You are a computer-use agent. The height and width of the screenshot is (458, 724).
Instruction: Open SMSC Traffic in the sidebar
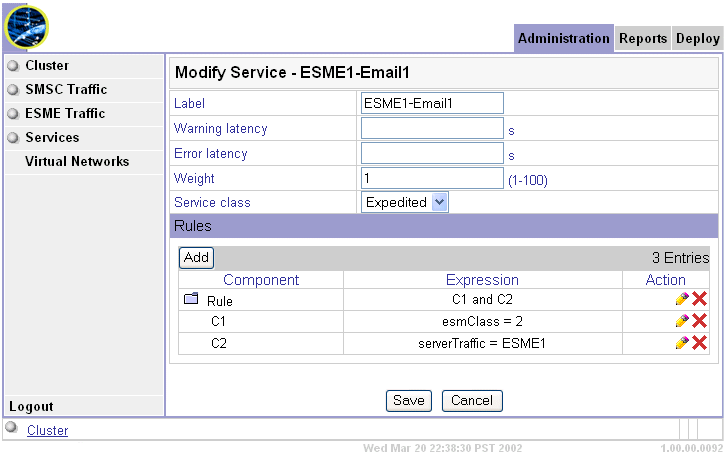pos(66,89)
